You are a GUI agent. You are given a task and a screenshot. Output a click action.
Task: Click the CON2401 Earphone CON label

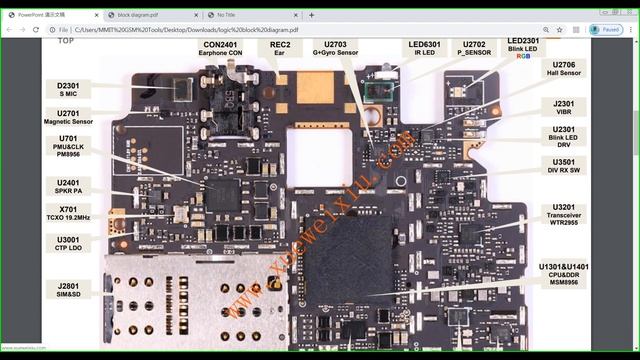tap(220, 48)
